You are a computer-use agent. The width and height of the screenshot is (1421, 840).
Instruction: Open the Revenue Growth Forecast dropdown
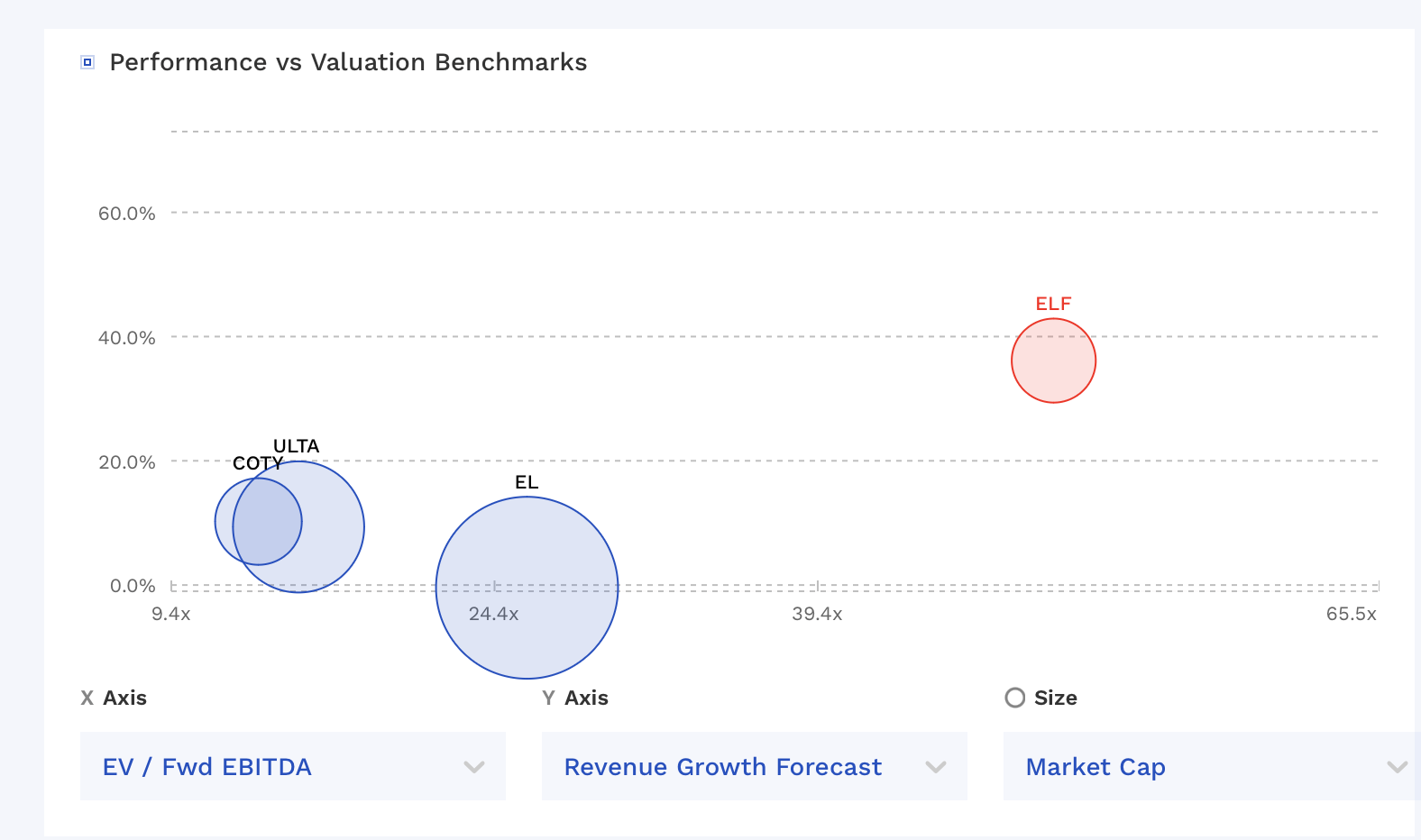754,766
